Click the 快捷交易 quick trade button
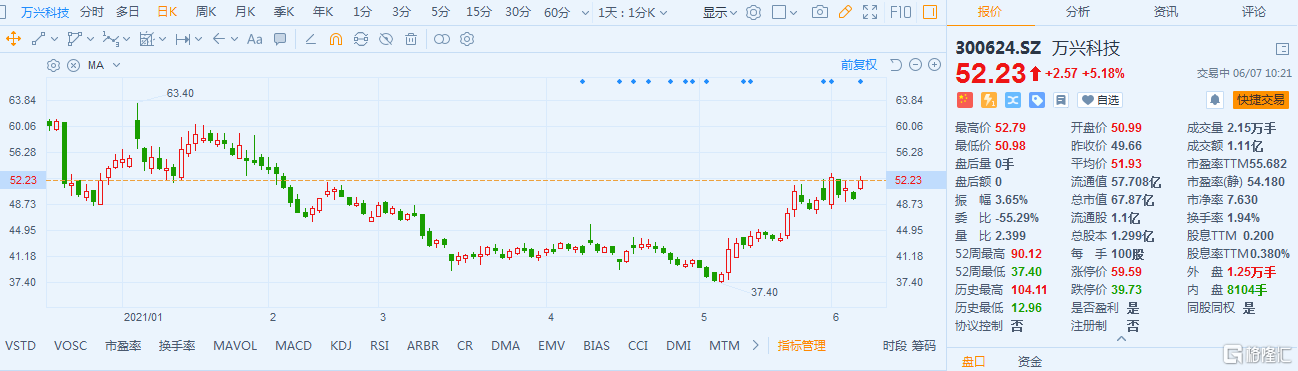 [x=1261, y=100]
